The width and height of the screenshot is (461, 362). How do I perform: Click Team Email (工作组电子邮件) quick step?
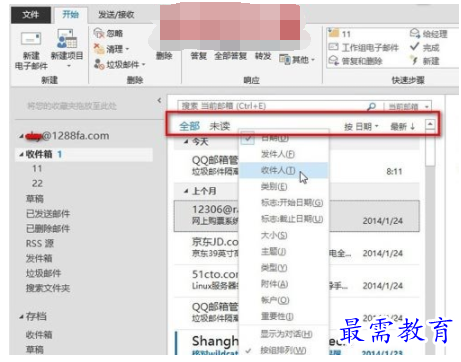364,48
